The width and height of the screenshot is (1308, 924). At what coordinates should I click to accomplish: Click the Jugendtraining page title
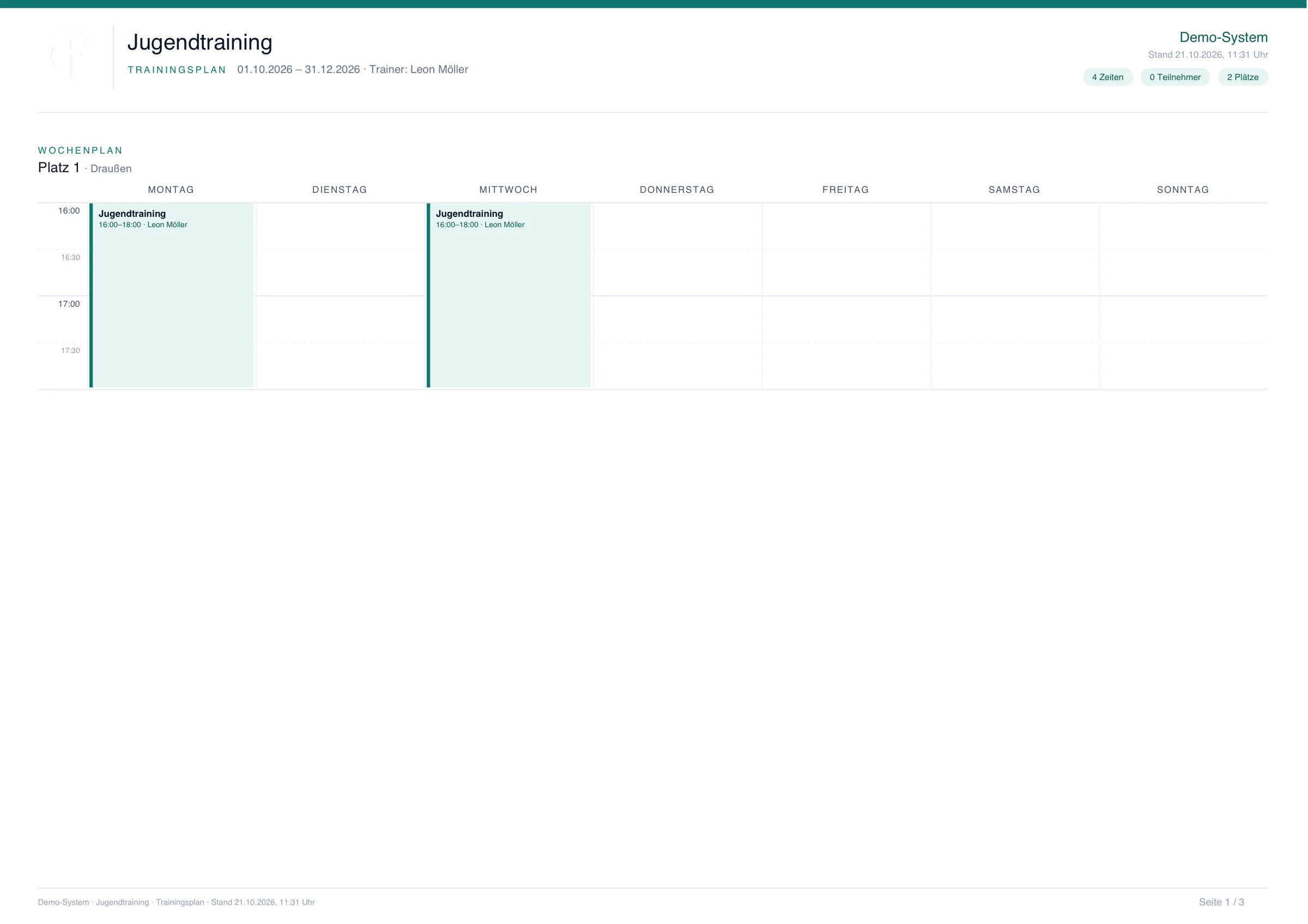tap(200, 42)
